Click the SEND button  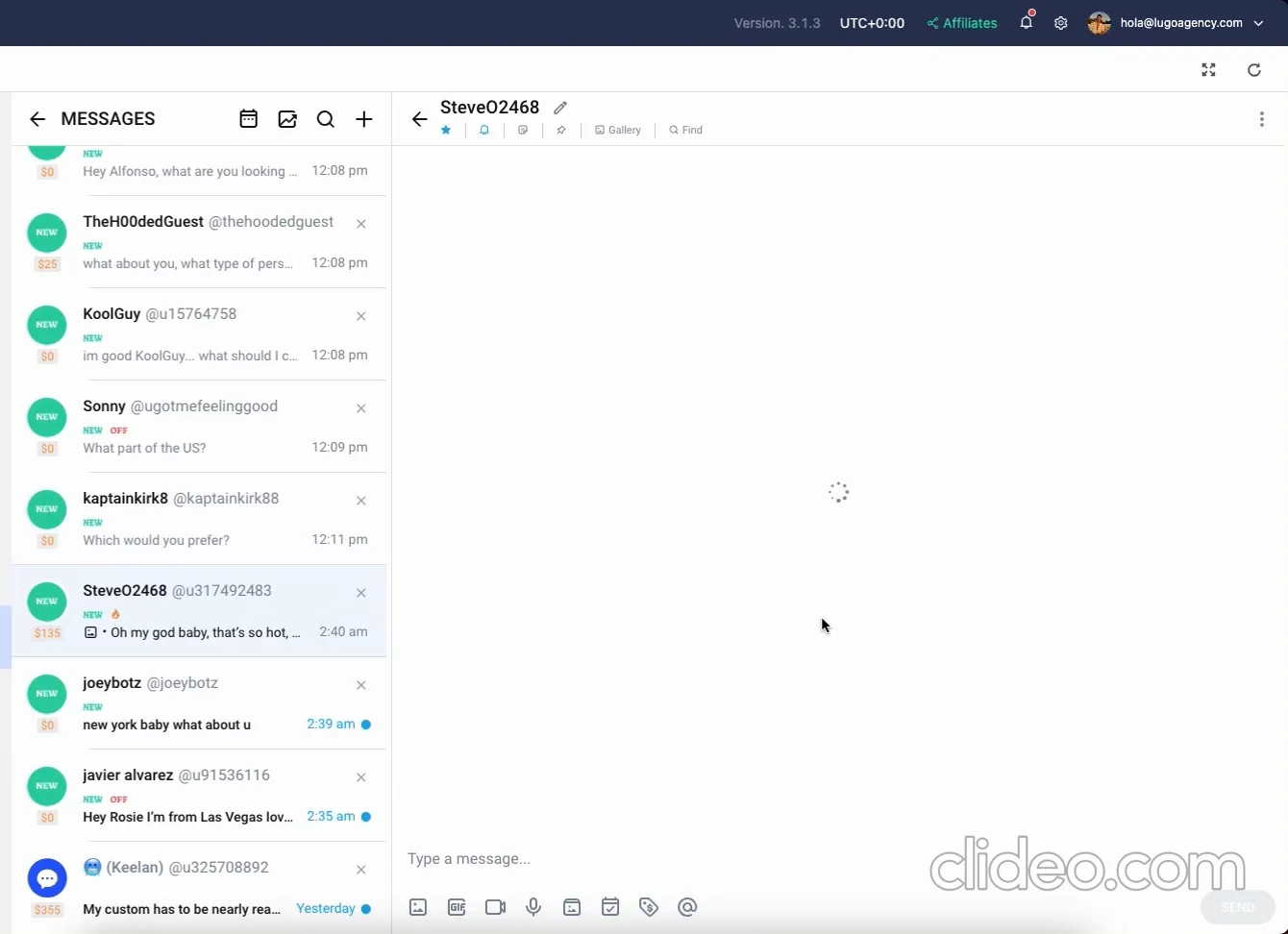coord(1237,907)
